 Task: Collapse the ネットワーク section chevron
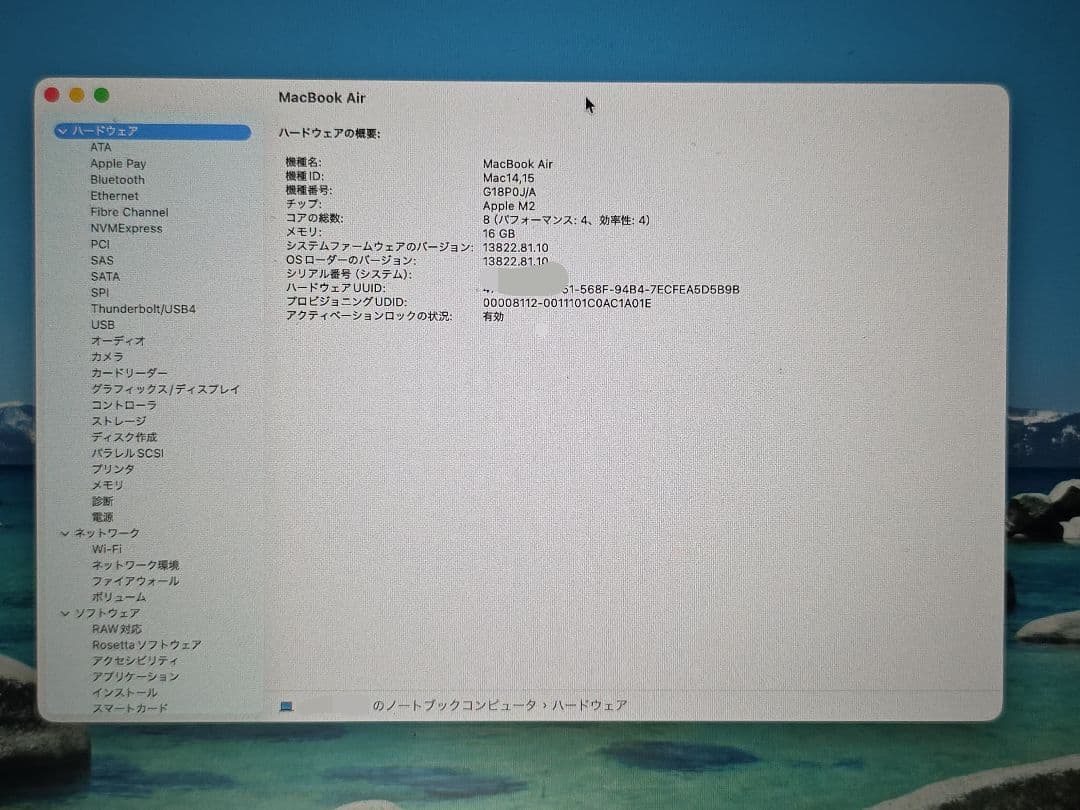point(65,533)
